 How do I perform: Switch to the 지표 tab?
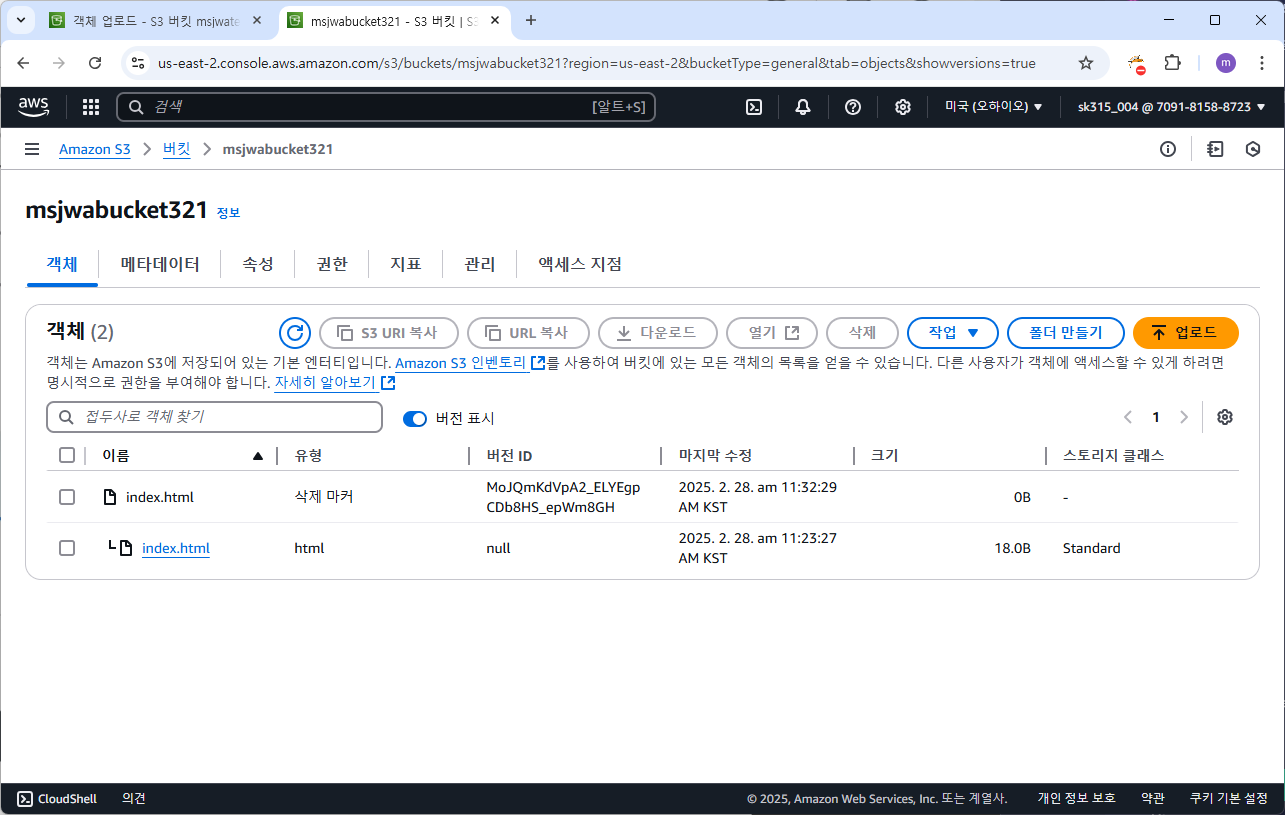click(x=406, y=264)
